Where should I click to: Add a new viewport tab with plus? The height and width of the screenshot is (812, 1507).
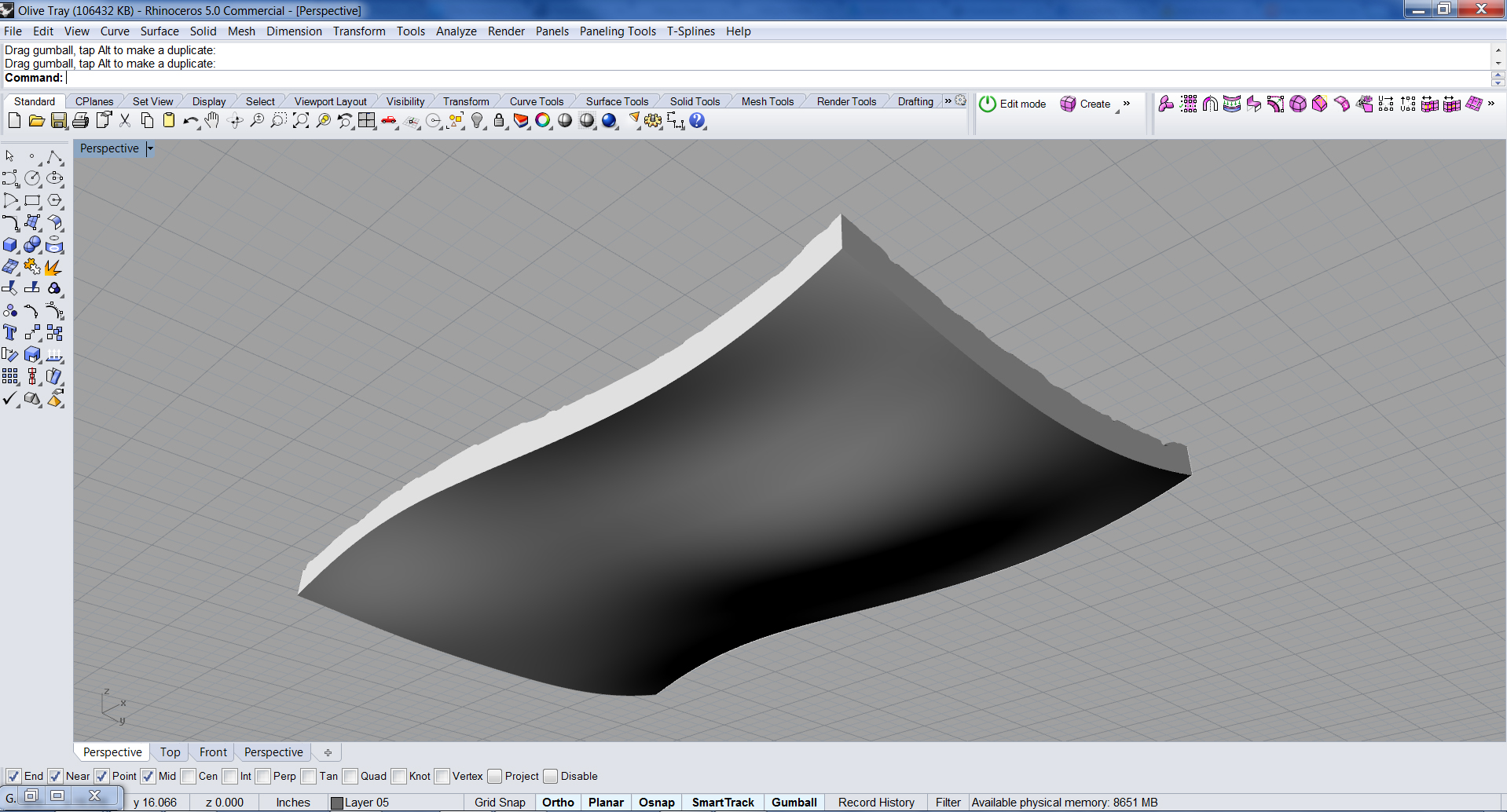pyautogui.click(x=328, y=752)
